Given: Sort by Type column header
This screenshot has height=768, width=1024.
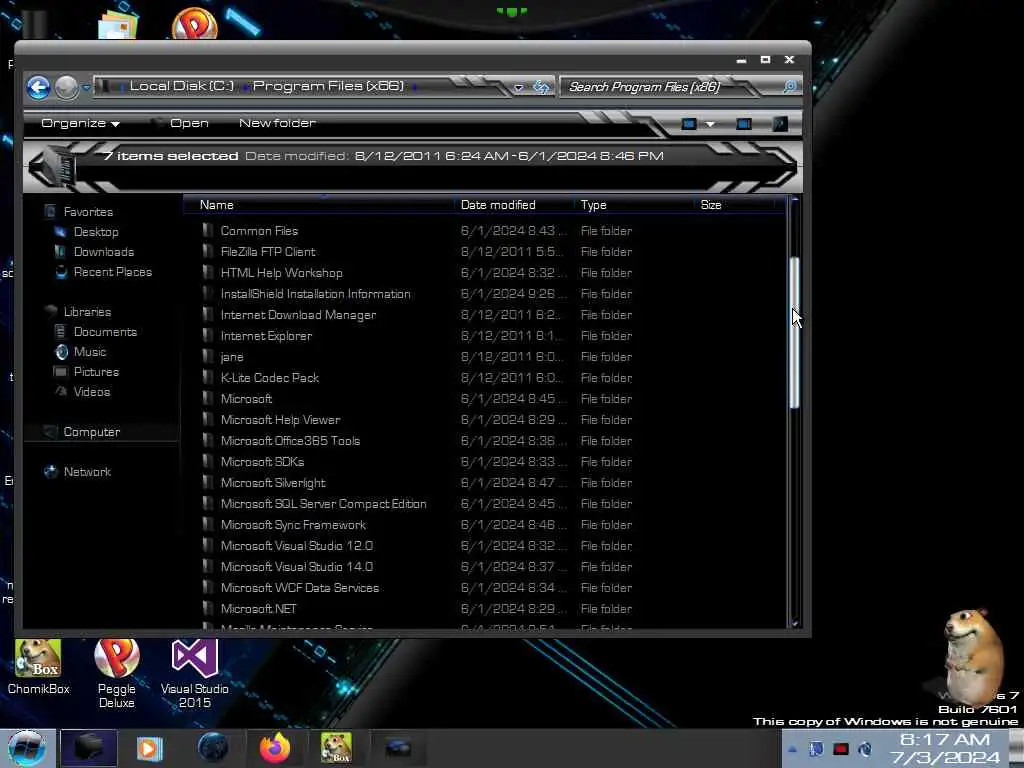Looking at the screenshot, I should [634, 205].
